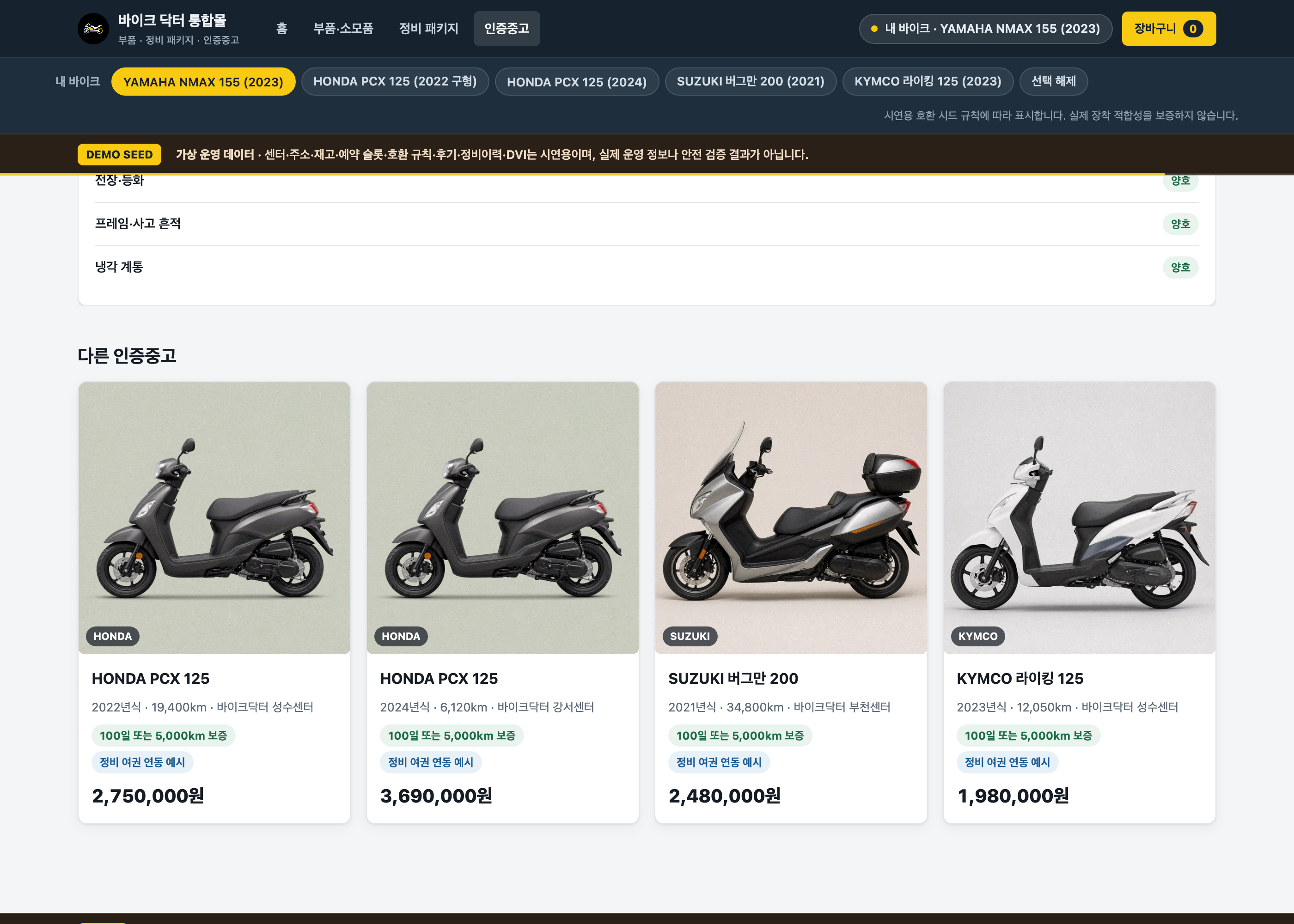Click the 내 바이크 label in chip bar

[x=78, y=81]
